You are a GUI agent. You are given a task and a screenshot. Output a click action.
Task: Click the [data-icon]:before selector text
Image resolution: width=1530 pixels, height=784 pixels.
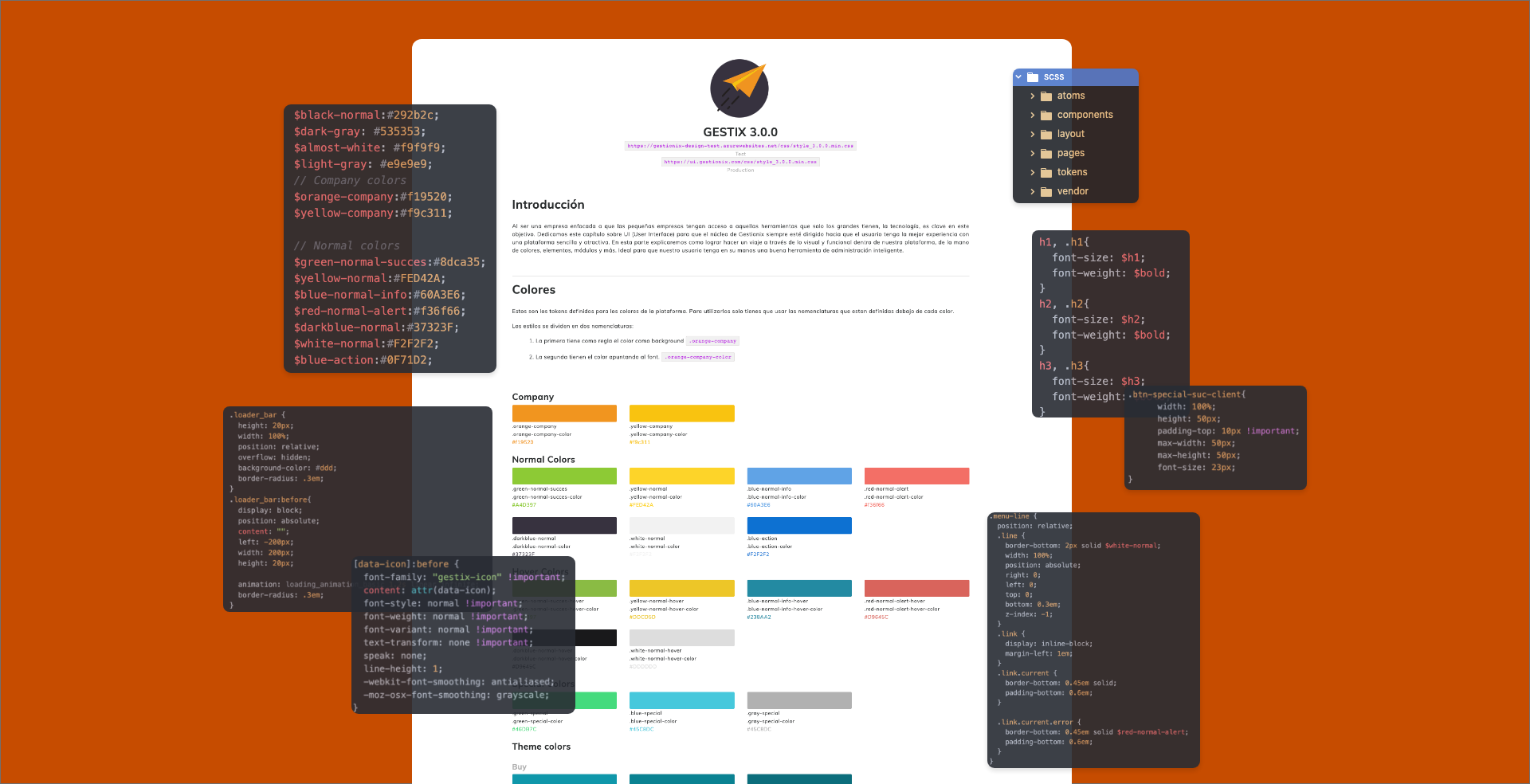click(406, 564)
